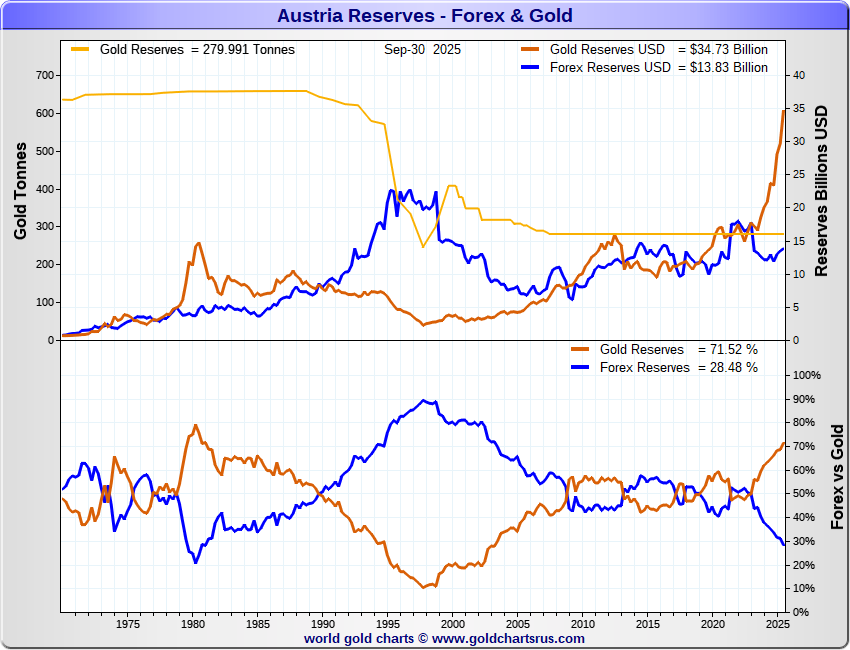This screenshot has height=650, width=850.
Task: Click the date label 'Sep-30 2025'
Action: [x=422, y=49]
